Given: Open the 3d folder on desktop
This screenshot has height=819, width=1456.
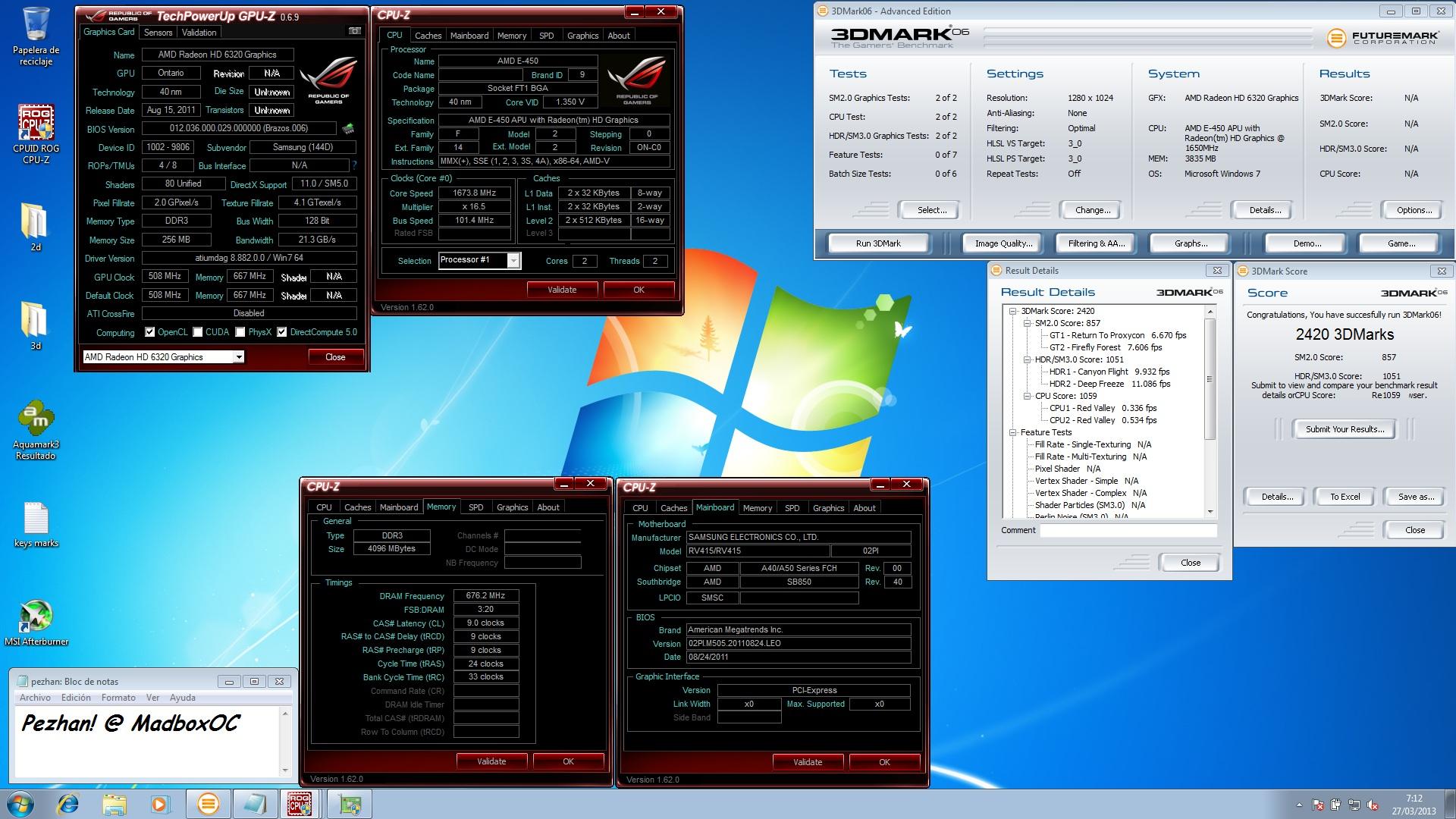Looking at the screenshot, I should coord(35,325).
